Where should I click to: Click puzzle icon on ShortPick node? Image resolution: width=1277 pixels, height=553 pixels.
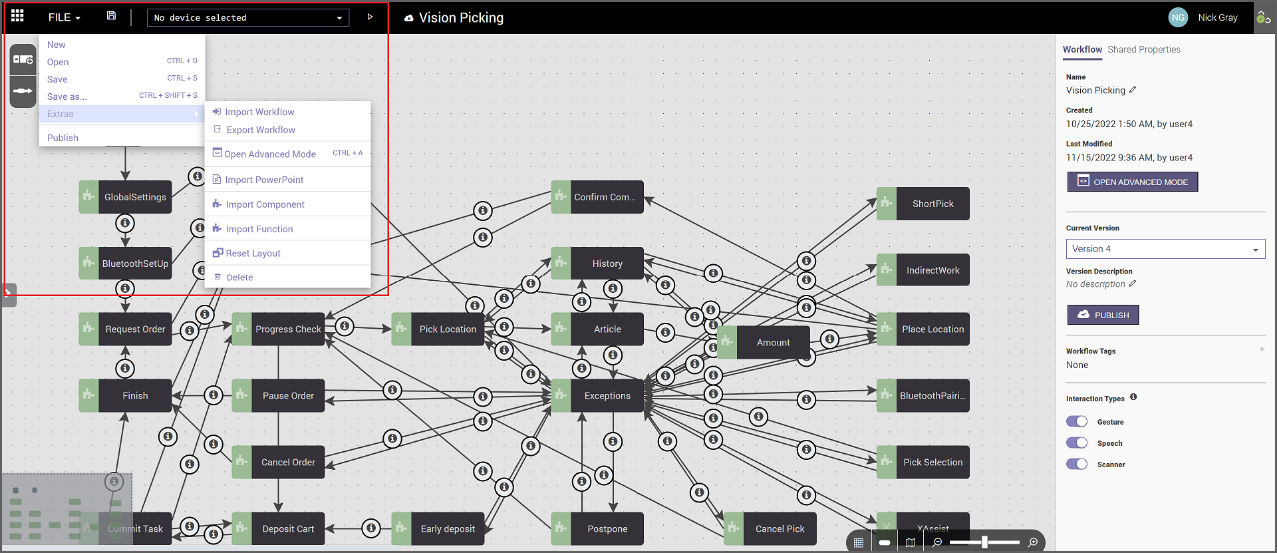pyautogui.click(x=887, y=203)
